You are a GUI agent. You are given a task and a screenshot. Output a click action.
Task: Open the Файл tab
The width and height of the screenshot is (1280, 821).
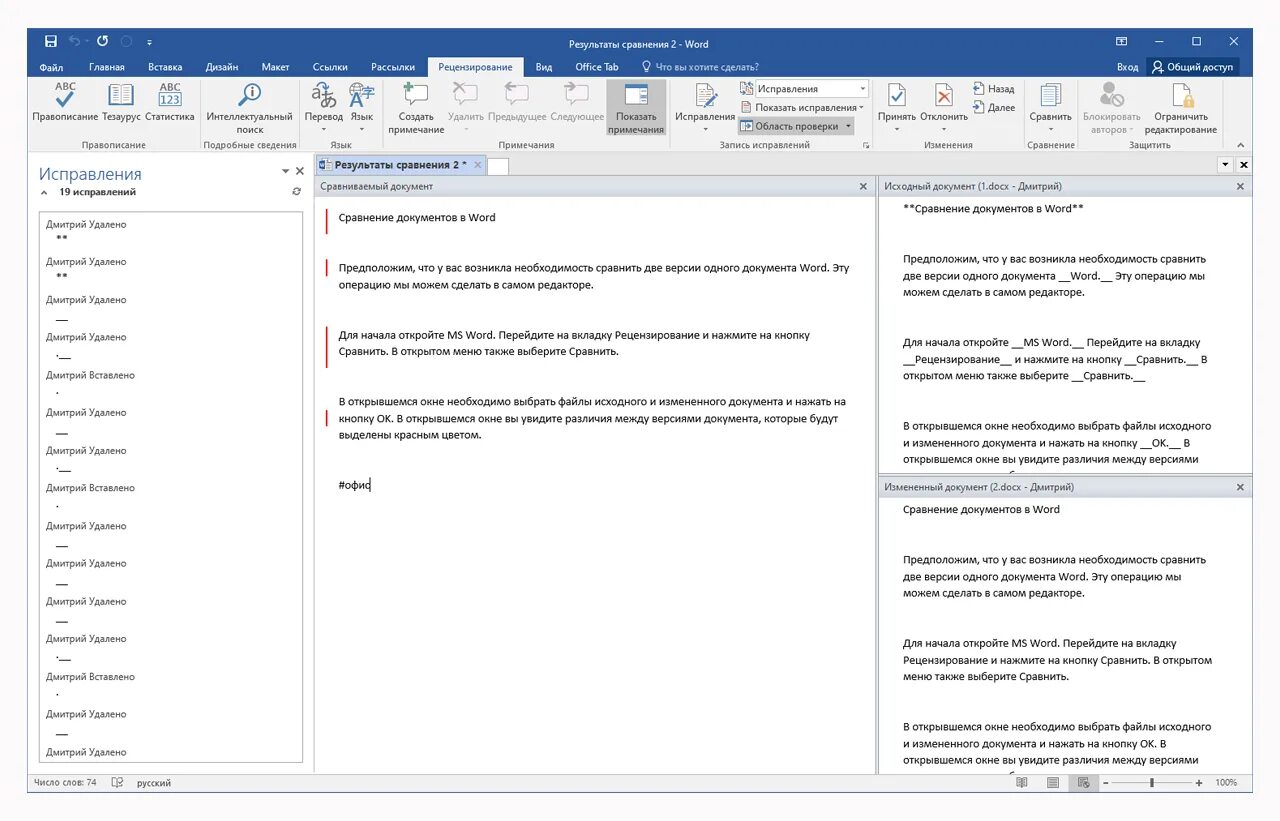point(51,67)
